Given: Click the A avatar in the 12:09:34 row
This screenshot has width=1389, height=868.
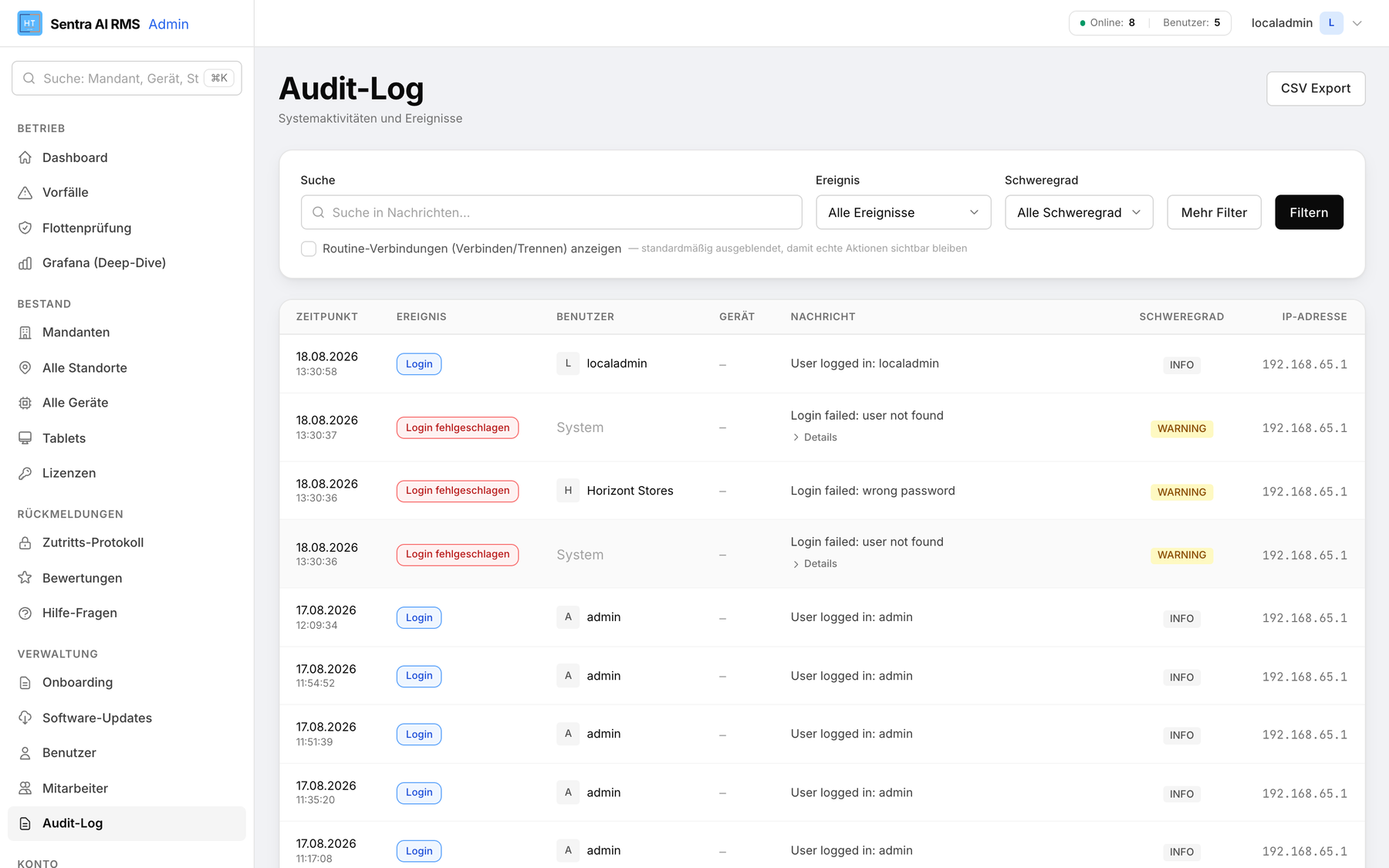Looking at the screenshot, I should [568, 617].
